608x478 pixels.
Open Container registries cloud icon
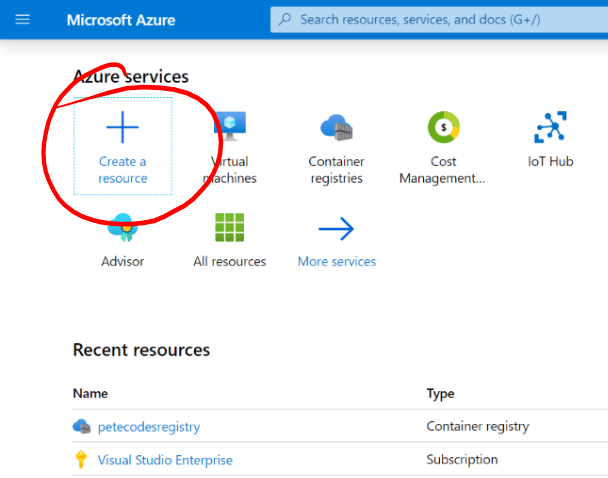point(337,127)
